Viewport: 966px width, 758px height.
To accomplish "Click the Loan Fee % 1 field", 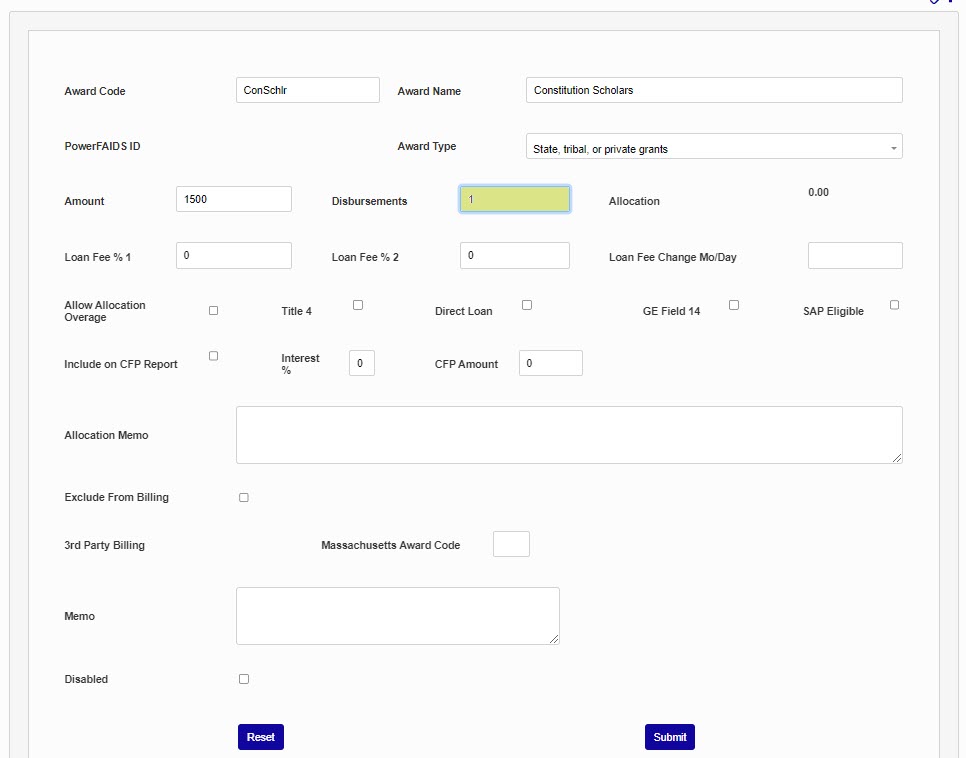I will pos(233,256).
